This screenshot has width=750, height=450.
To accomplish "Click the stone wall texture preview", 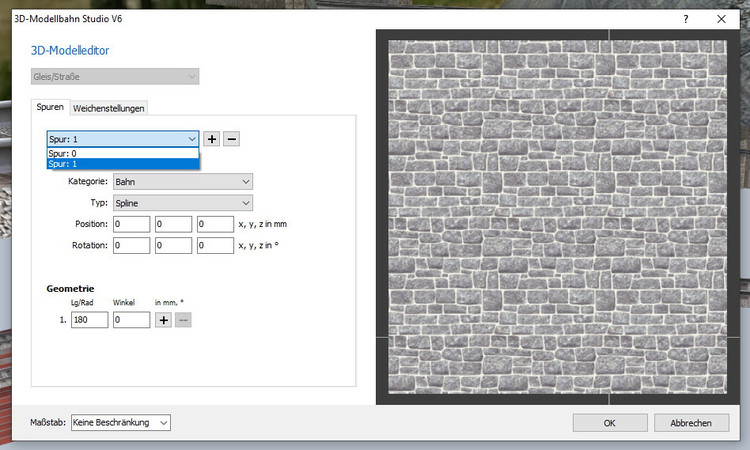I will pos(557,217).
